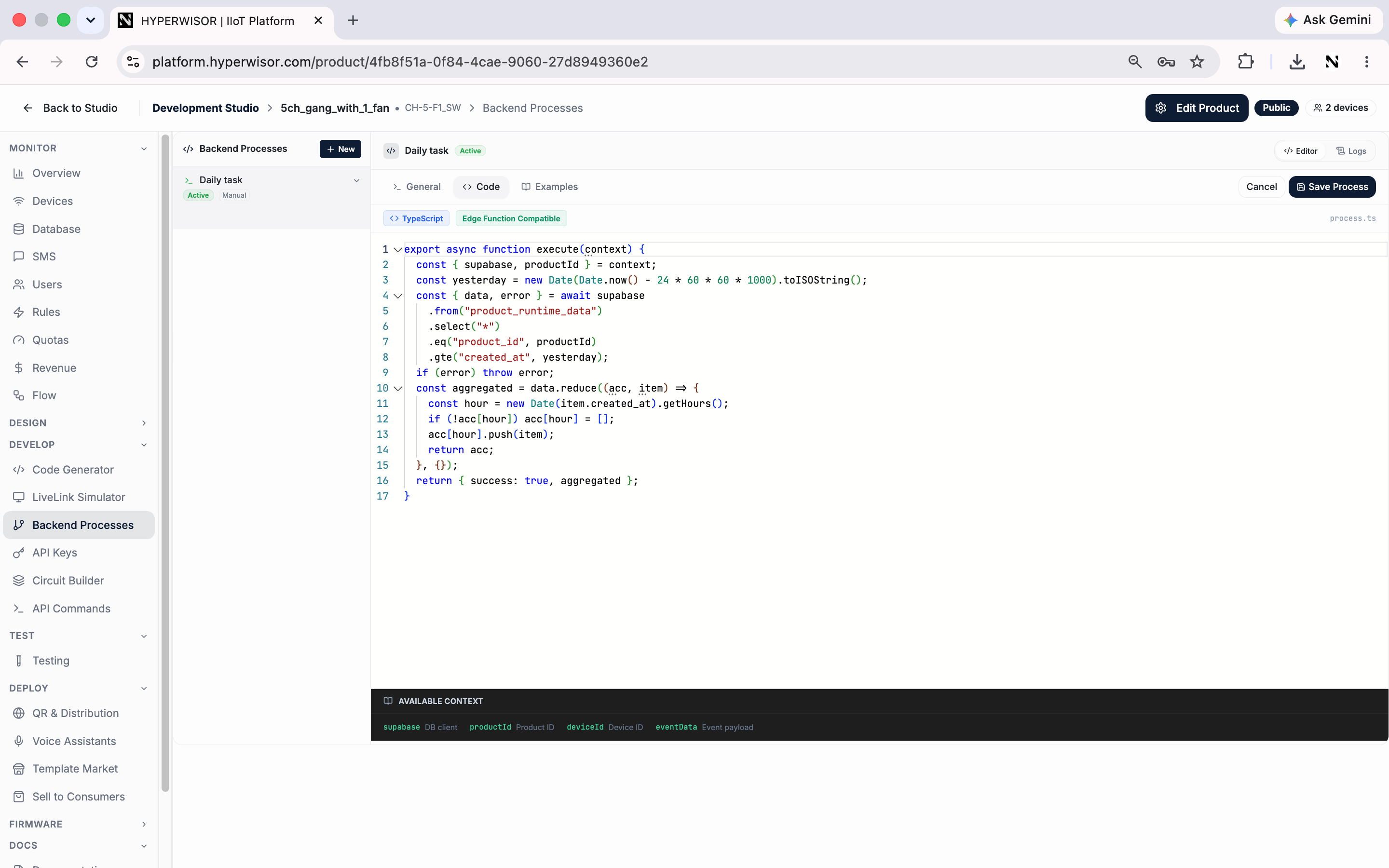Fold the reduce block at line 10

click(x=398, y=388)
